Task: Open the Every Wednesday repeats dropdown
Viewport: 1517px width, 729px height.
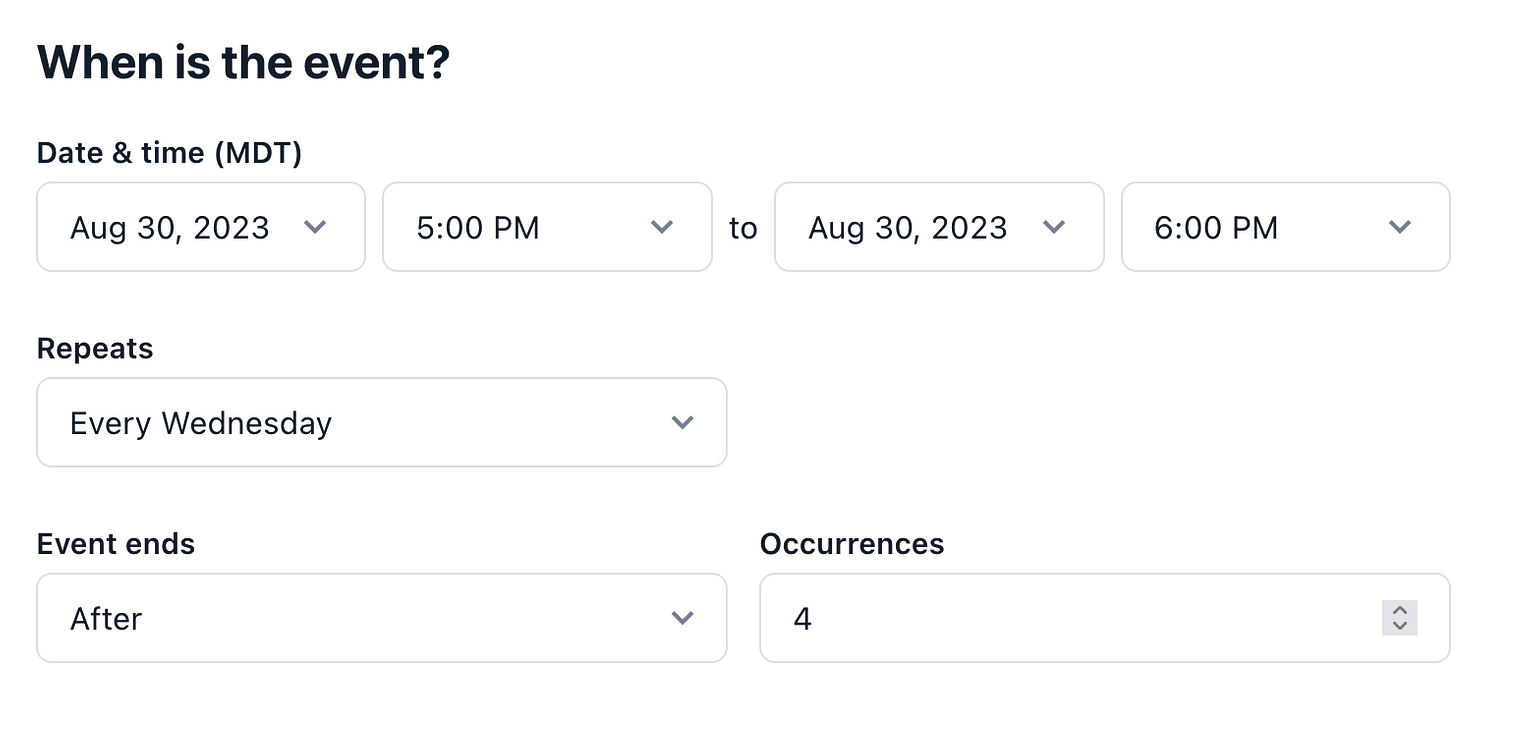Action: tap(380, 422)
